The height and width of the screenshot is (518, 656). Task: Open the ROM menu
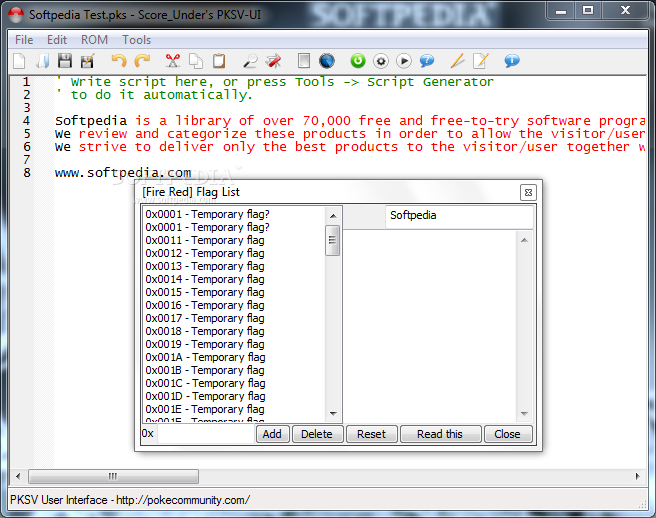[x=94, y=40]
